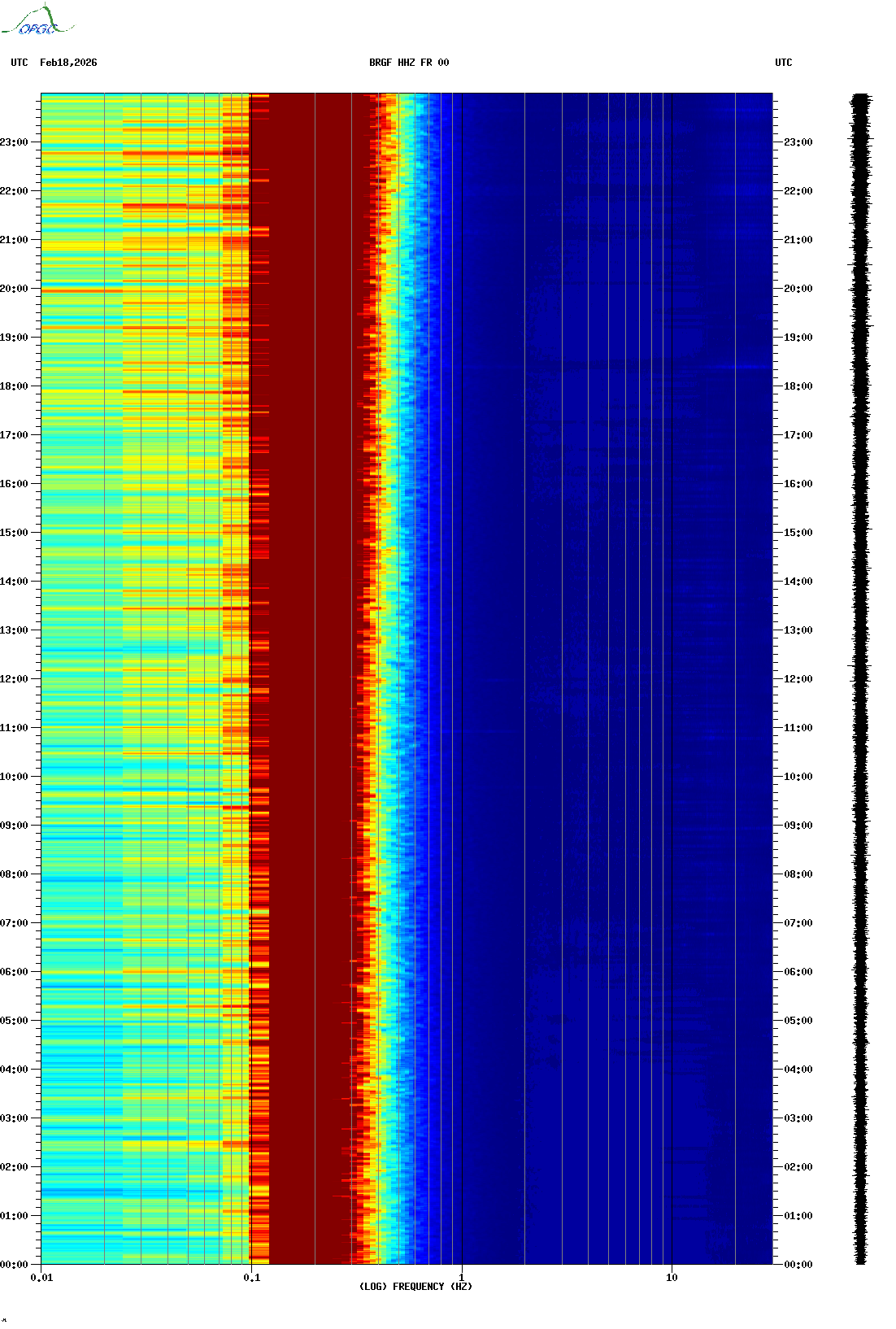Click the 0.1 frequency axis label
Image resolution: width=896 pixels, height=1329 pixels.
click(251, 1278)
